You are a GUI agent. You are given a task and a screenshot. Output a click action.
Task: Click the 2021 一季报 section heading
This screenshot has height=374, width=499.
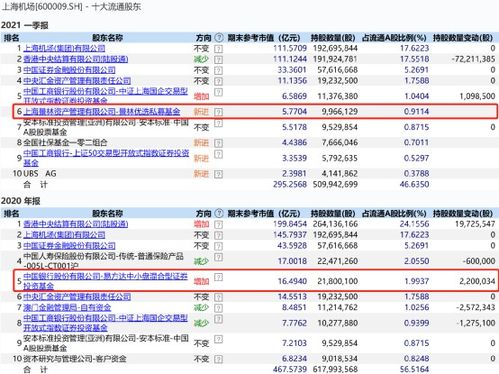[x=25, y=25]
